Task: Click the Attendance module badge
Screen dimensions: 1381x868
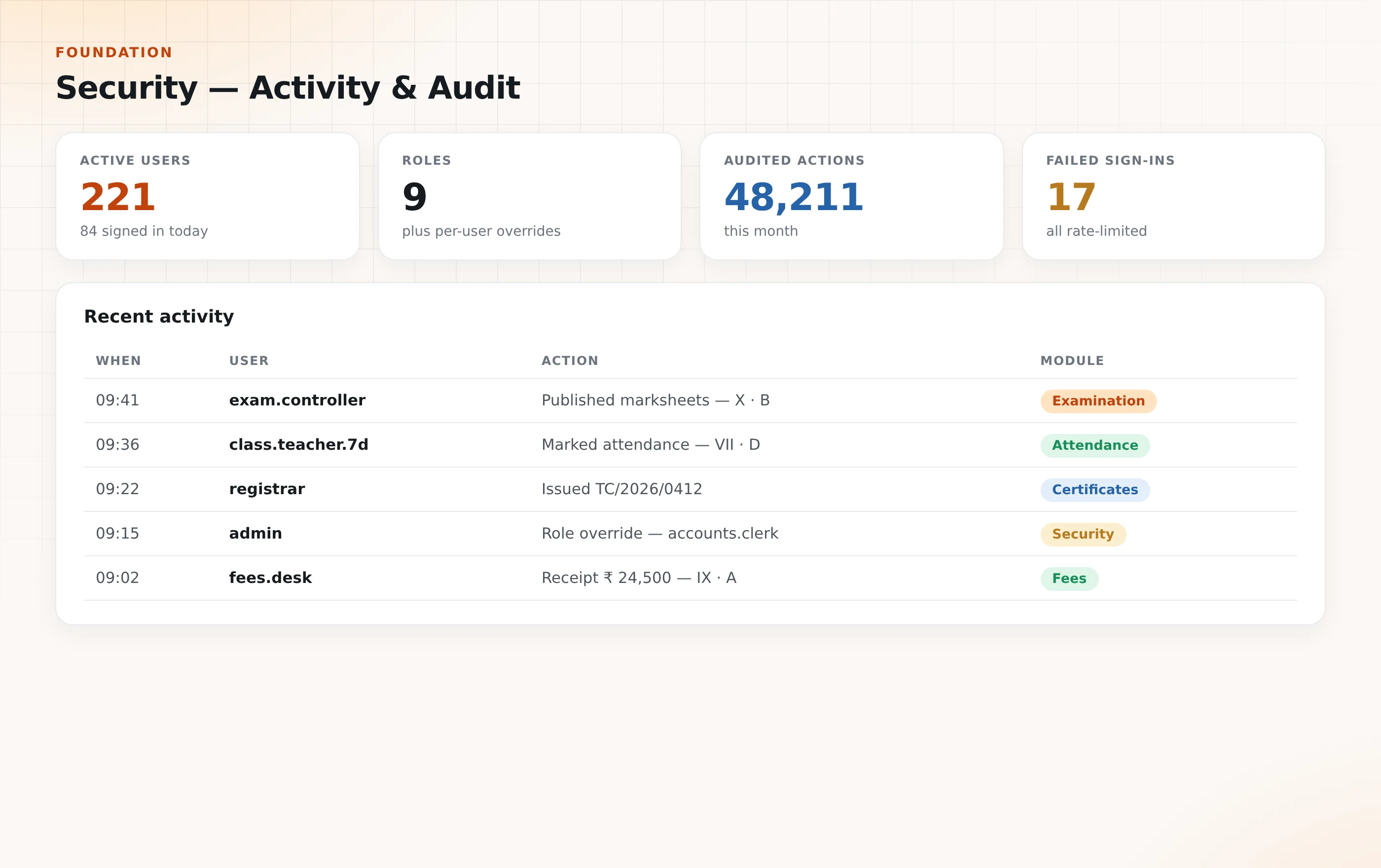Action: tap(1095, 445)
